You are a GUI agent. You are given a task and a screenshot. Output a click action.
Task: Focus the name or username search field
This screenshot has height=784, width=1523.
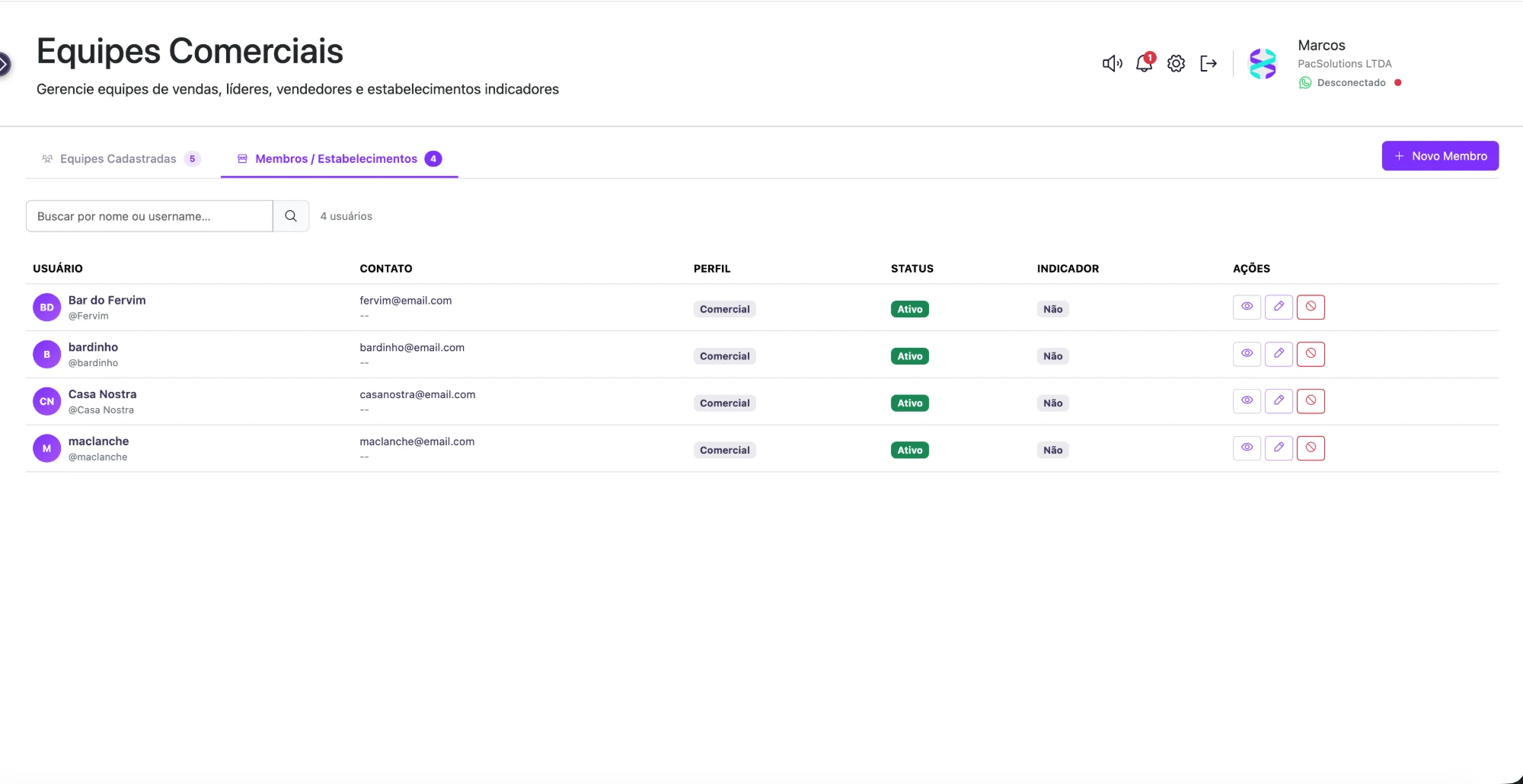click(149, 216)
